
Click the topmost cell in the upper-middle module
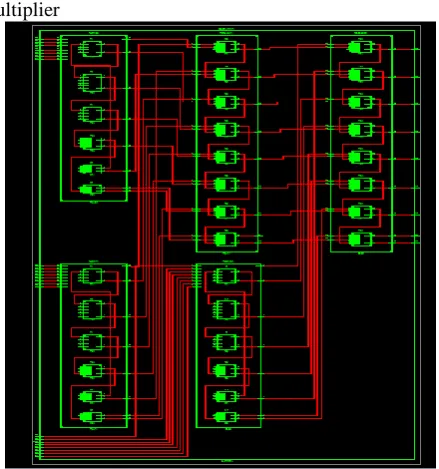[x=226, y=47]
